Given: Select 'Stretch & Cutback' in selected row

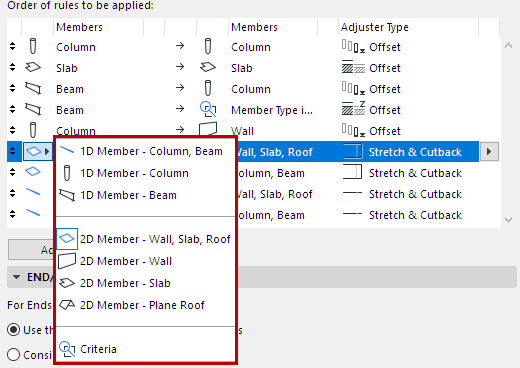Looking at the screenshot, I should click(415, 152).
